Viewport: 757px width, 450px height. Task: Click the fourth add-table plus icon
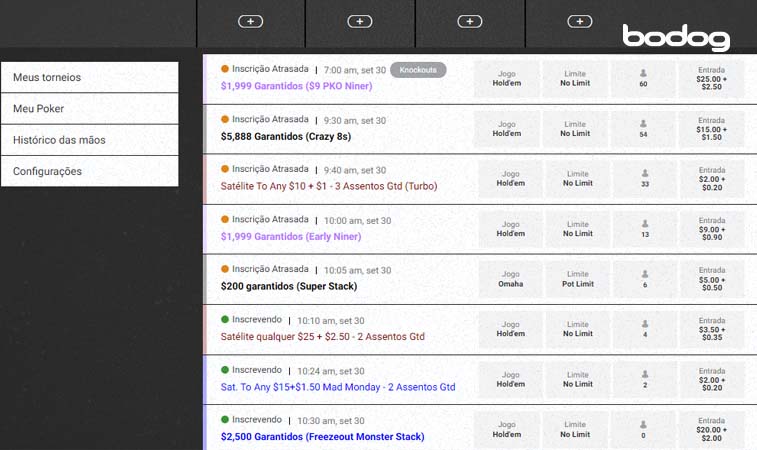[579, 21]
